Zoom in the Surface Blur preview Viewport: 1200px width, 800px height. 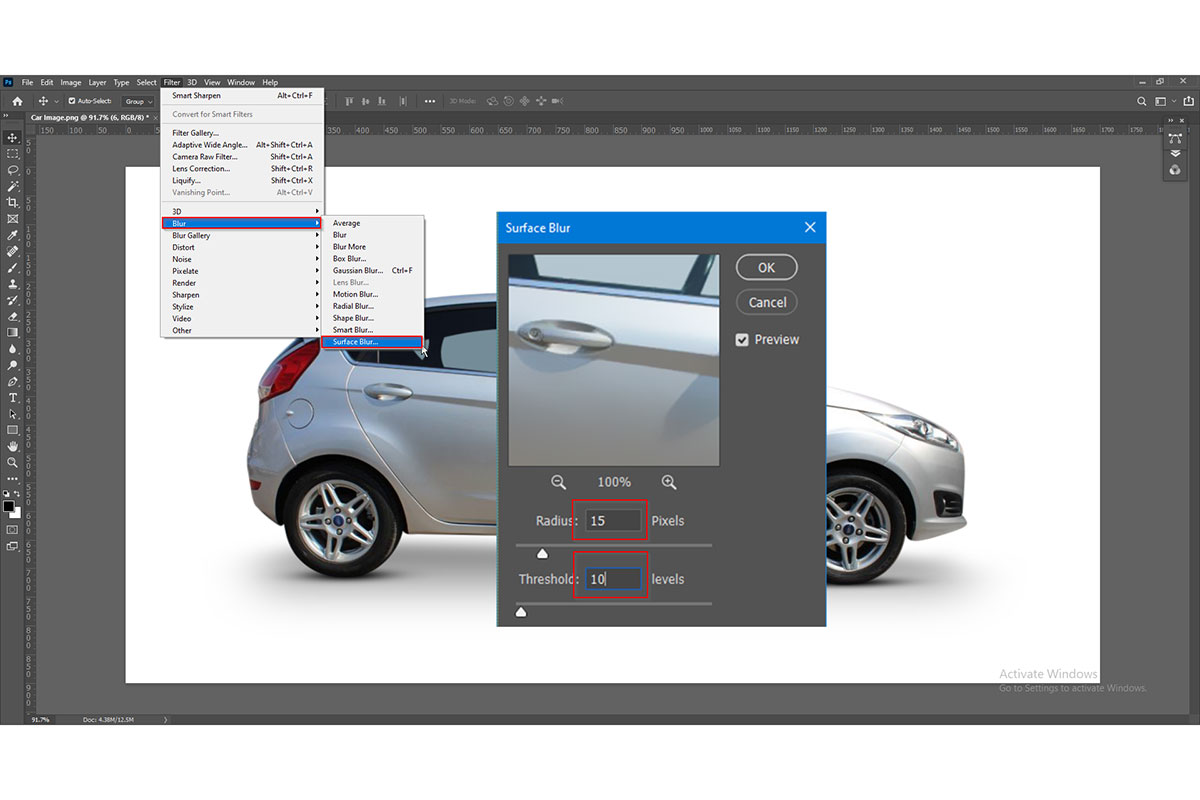[x=669, y=482]
